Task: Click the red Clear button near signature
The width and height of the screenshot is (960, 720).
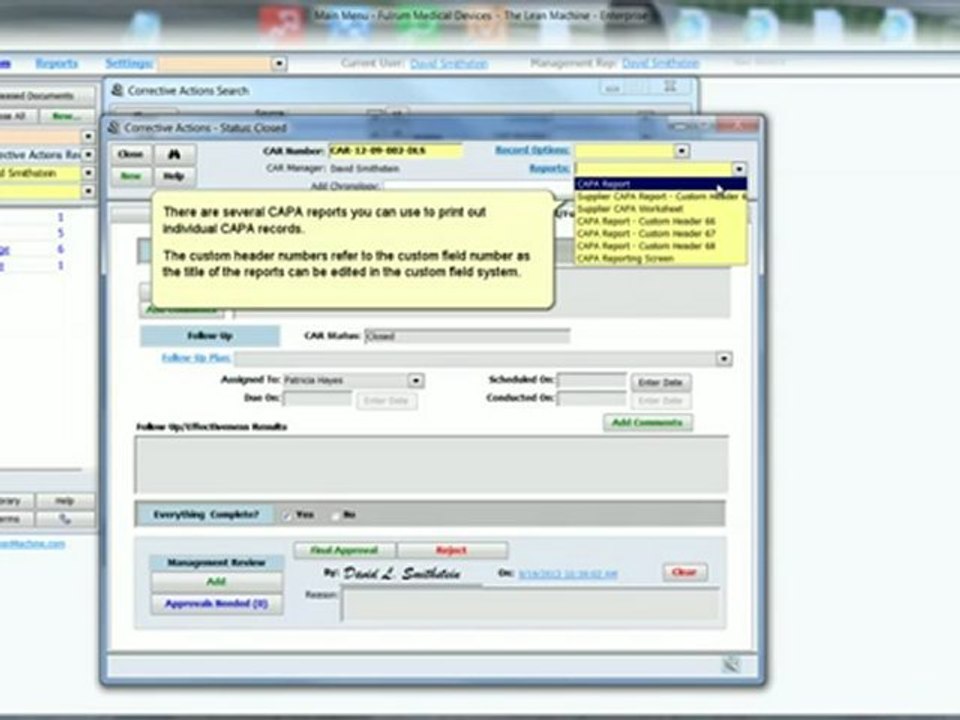Action: click(684, 572)
